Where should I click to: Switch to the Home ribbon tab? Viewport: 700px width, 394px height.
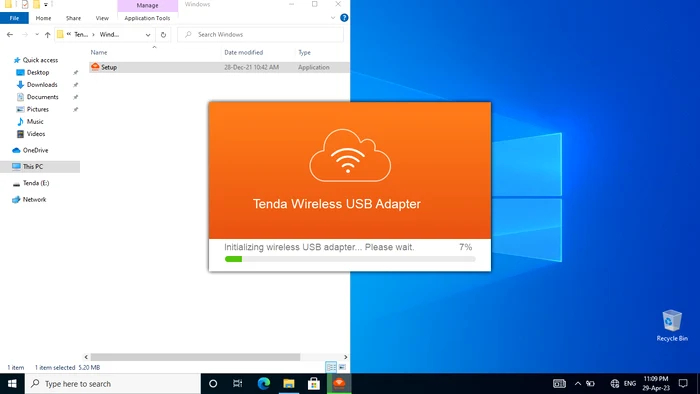point(43,18)
